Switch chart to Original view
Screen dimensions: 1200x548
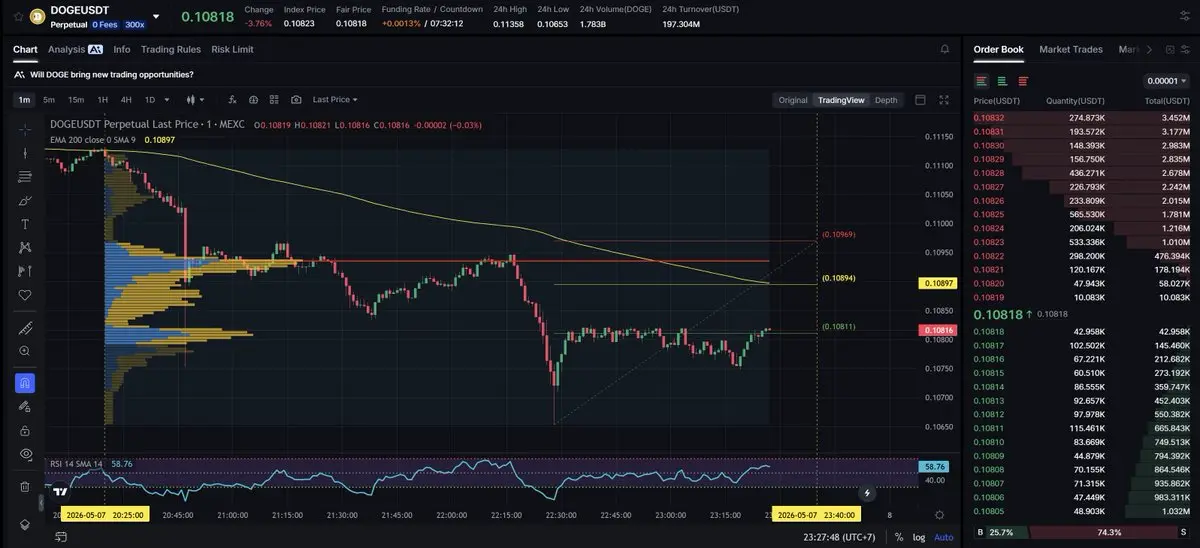[793, 100]
